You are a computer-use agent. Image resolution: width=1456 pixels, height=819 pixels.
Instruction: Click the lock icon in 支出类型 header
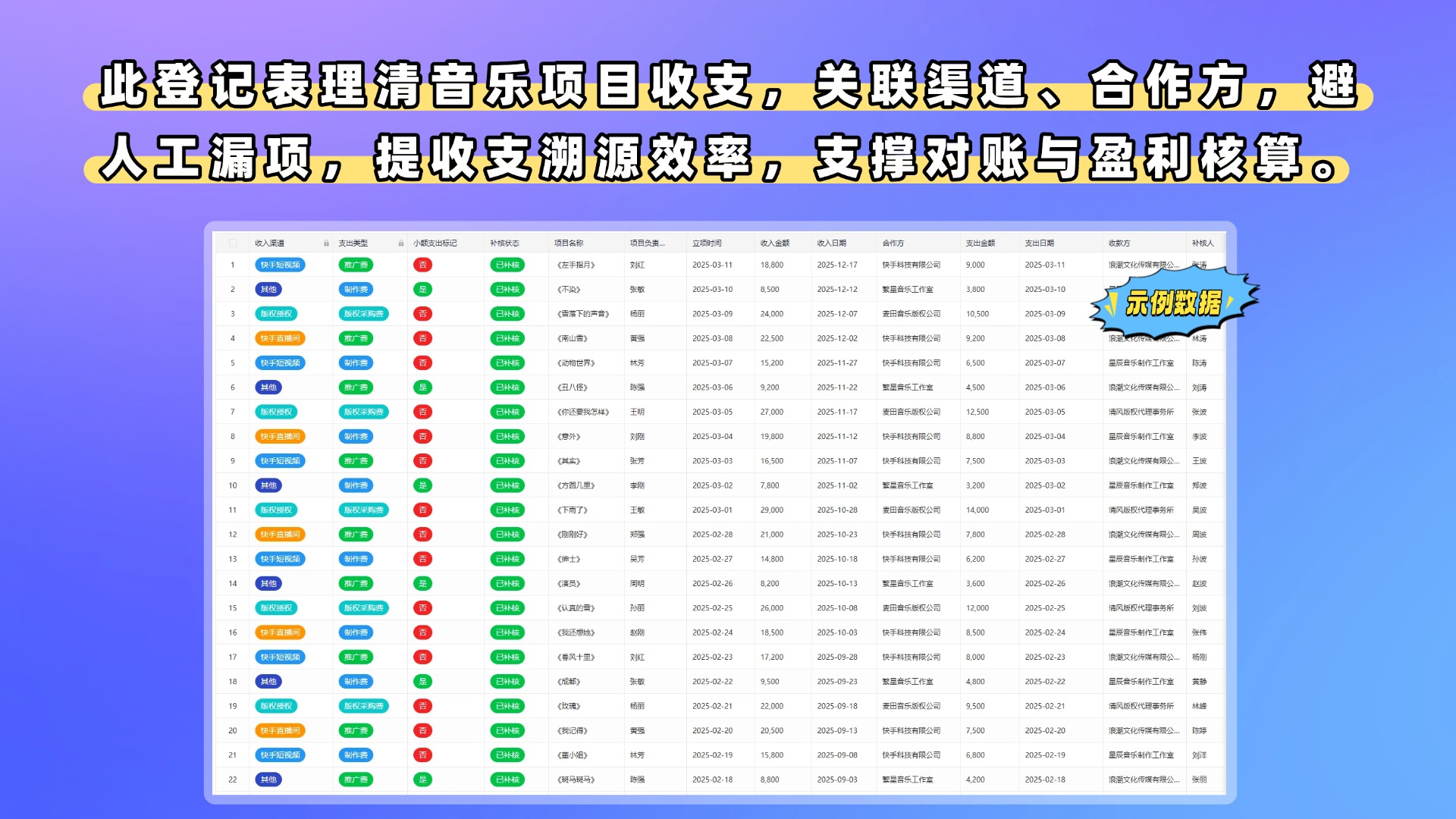[400, 243]
